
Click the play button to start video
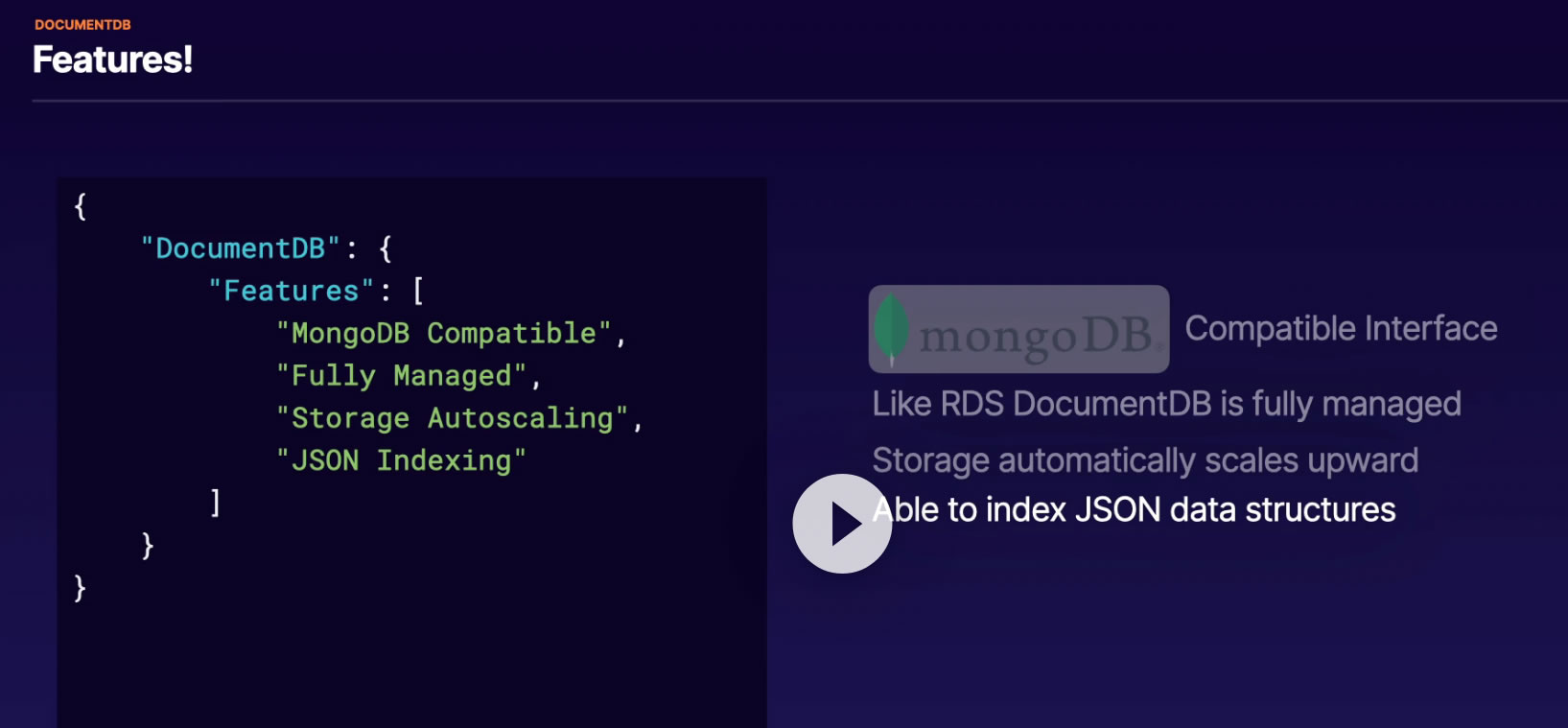click(x=842, y=524)
